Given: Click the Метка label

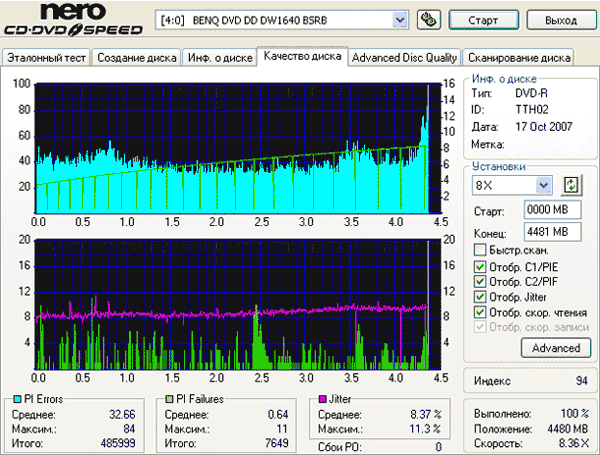Looking at the screenshot, I should pyautogui.click(x=488, y=145).
